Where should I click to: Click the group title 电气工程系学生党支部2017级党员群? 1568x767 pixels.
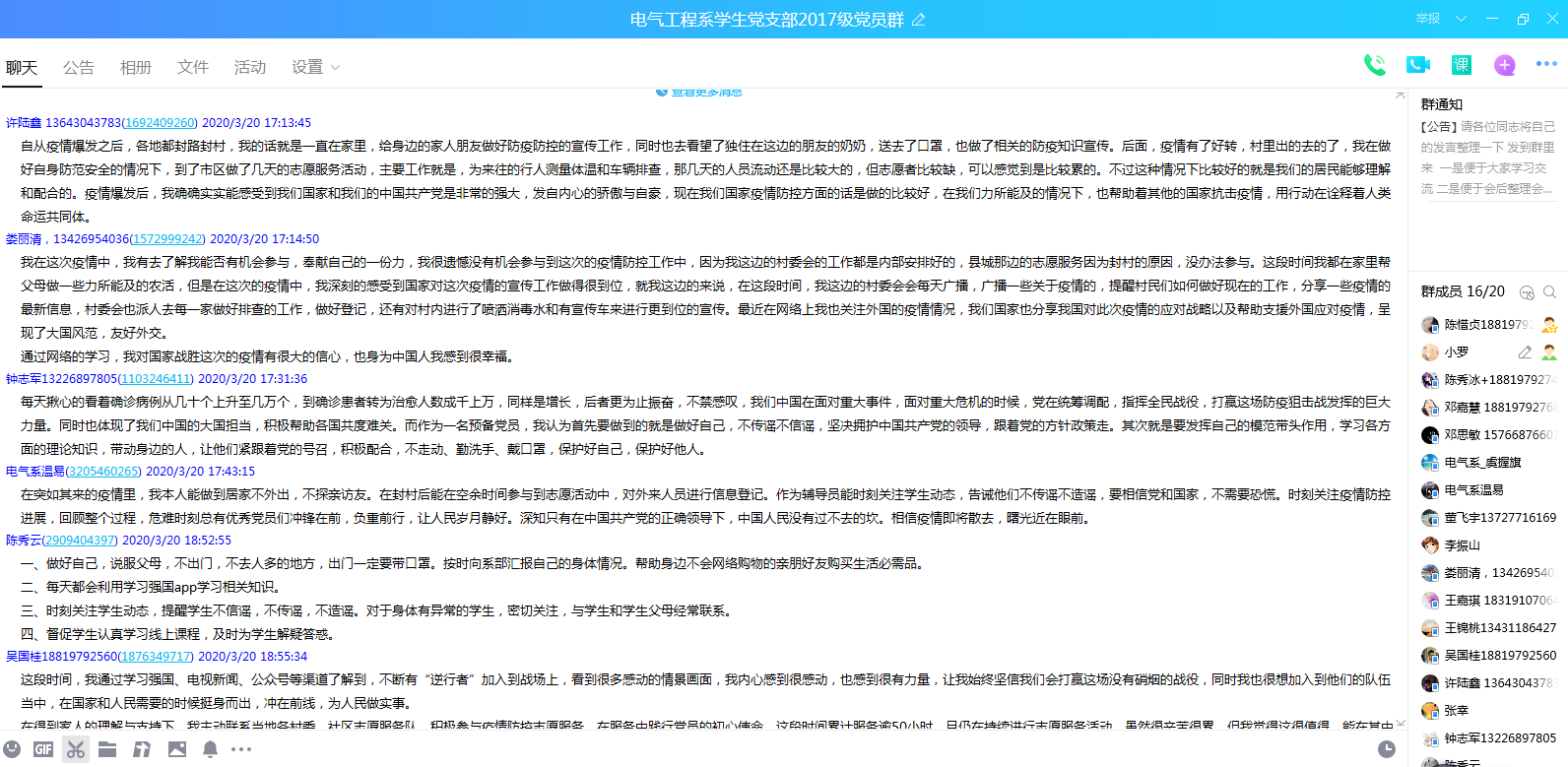click(767, 20)
